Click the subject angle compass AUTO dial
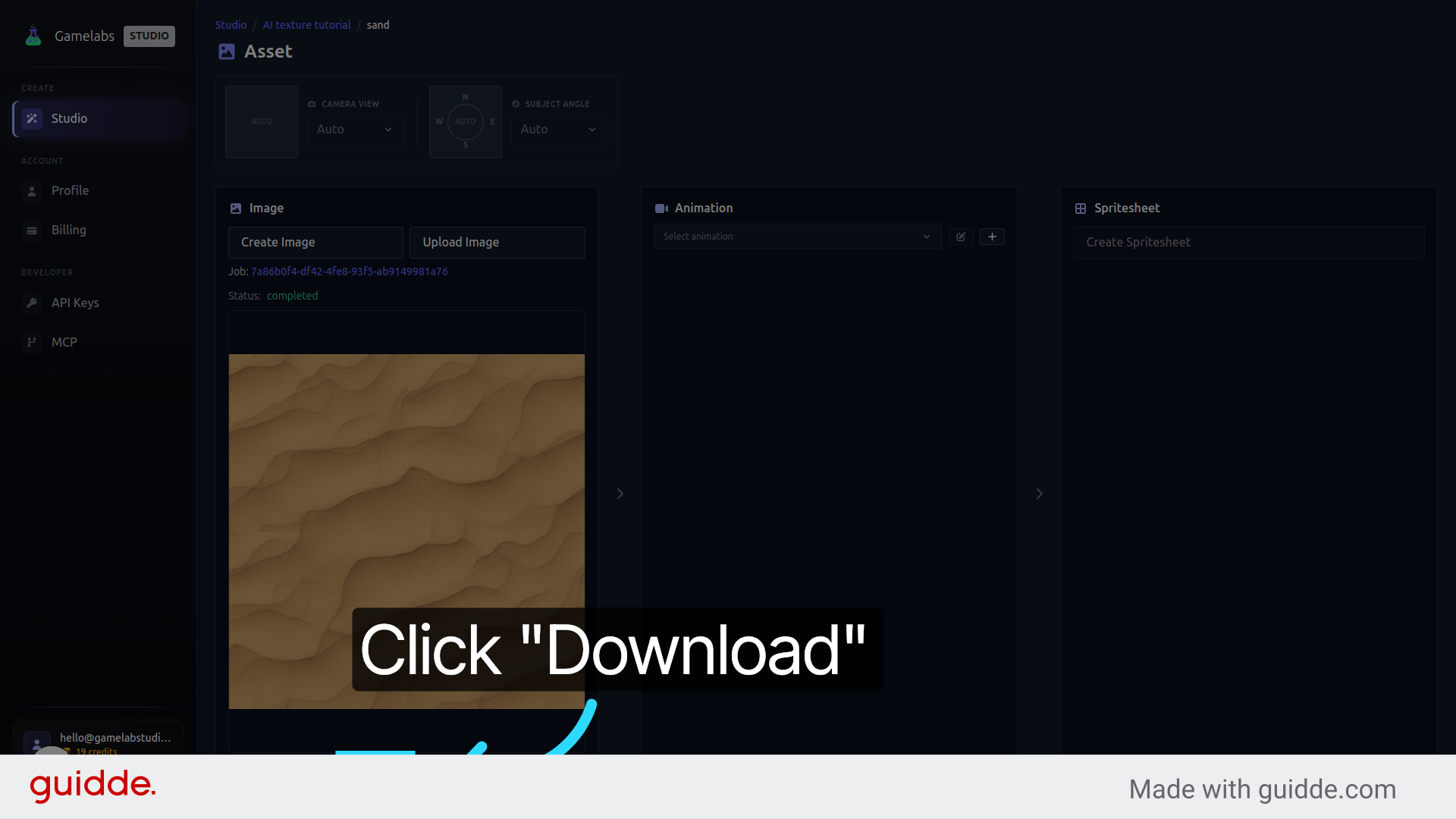 [466, 121]
